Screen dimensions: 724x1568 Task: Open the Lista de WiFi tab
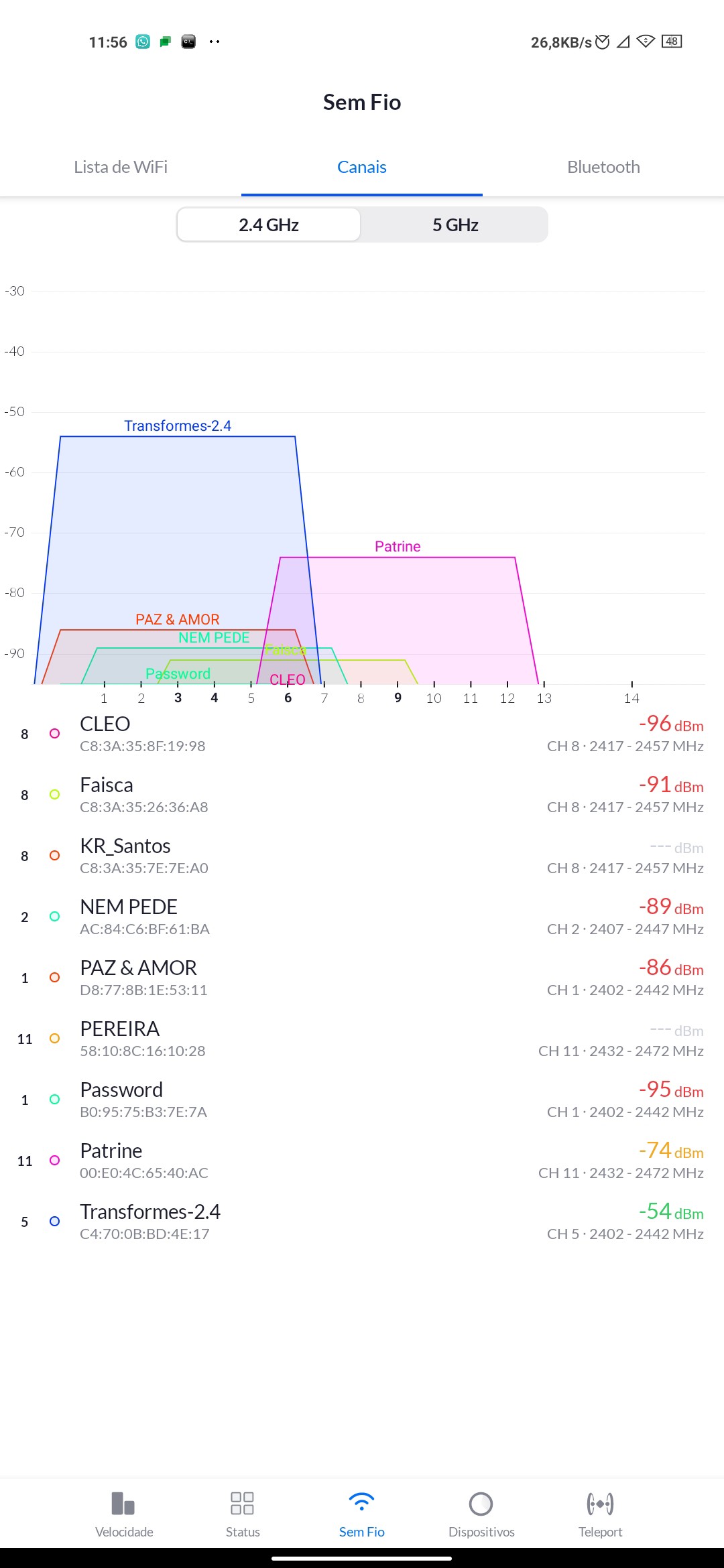[x=121, y=167]
